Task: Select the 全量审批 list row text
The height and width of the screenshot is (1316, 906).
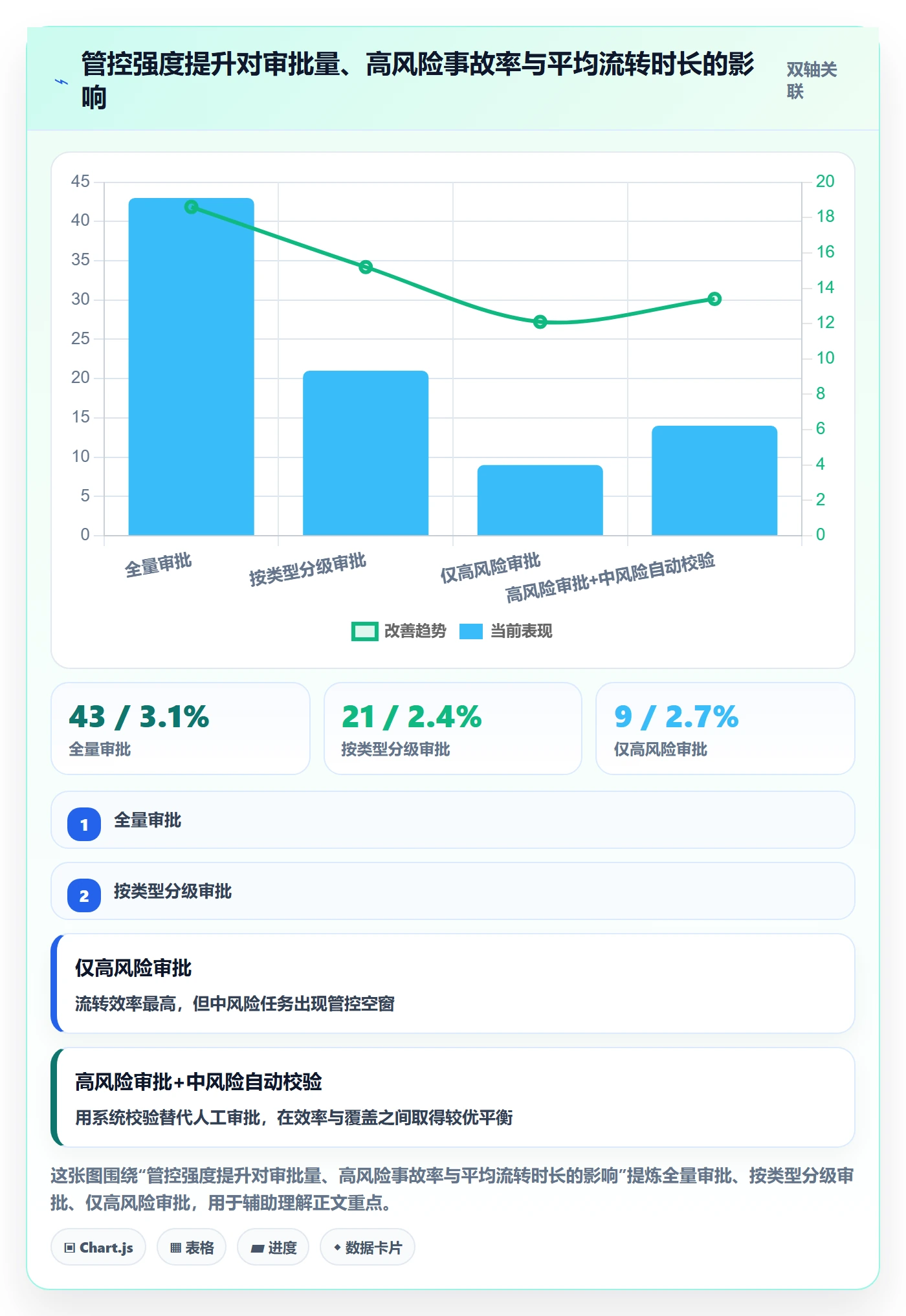Action: tap(148, 820)
